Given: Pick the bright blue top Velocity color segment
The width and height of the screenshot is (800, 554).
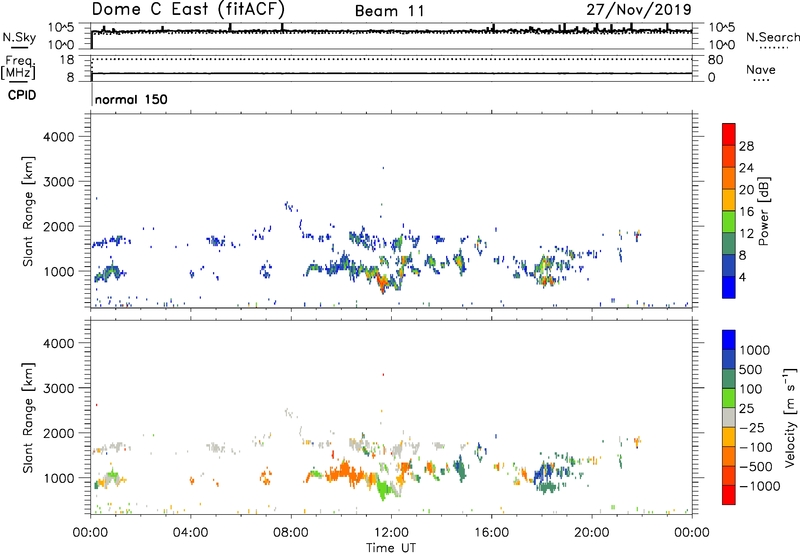Looking at the screenshot, I should [729, 340].
